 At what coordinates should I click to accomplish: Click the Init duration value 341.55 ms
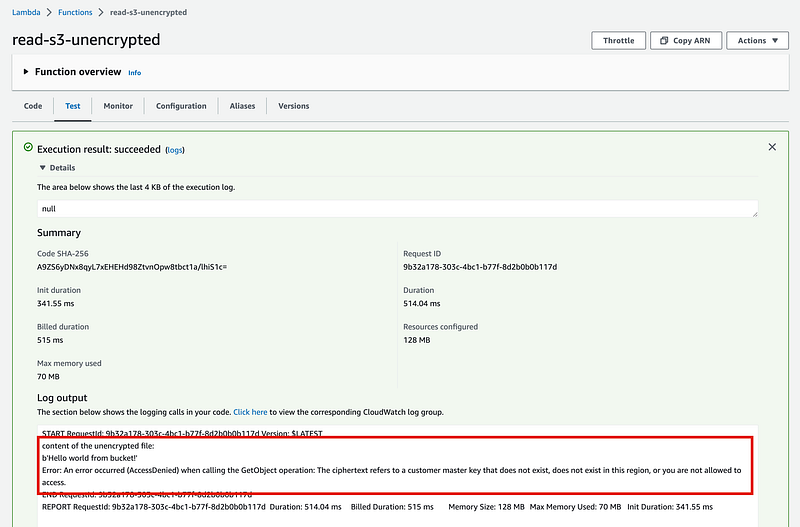pos(56,304)
